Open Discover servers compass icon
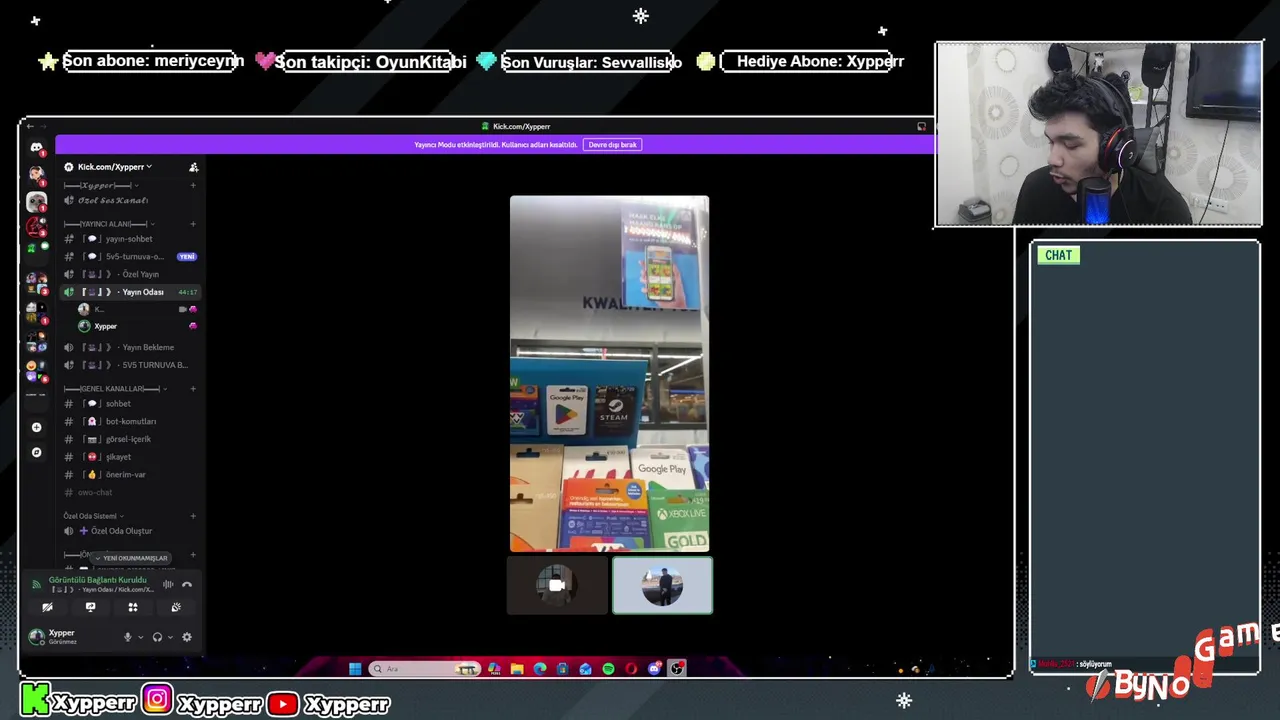This screenshot has width=1280, height=720. click(x=36, y=452)
